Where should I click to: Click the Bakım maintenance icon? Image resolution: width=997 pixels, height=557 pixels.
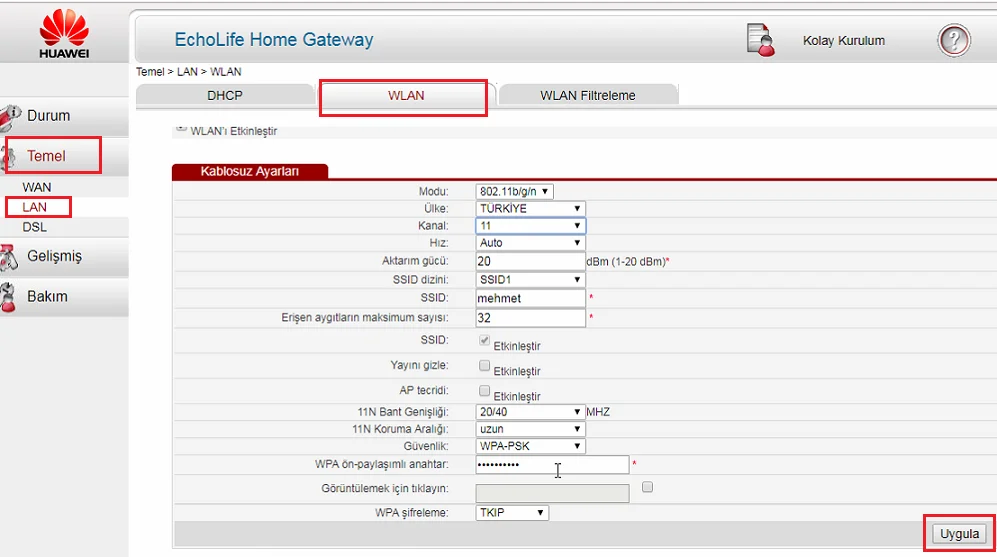coord(9,297)
